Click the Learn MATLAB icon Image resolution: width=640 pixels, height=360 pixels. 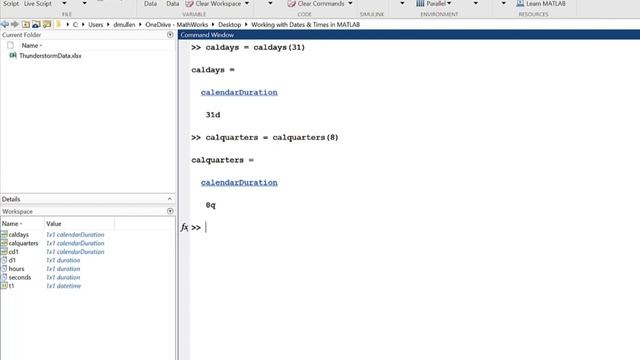(520, 3)
